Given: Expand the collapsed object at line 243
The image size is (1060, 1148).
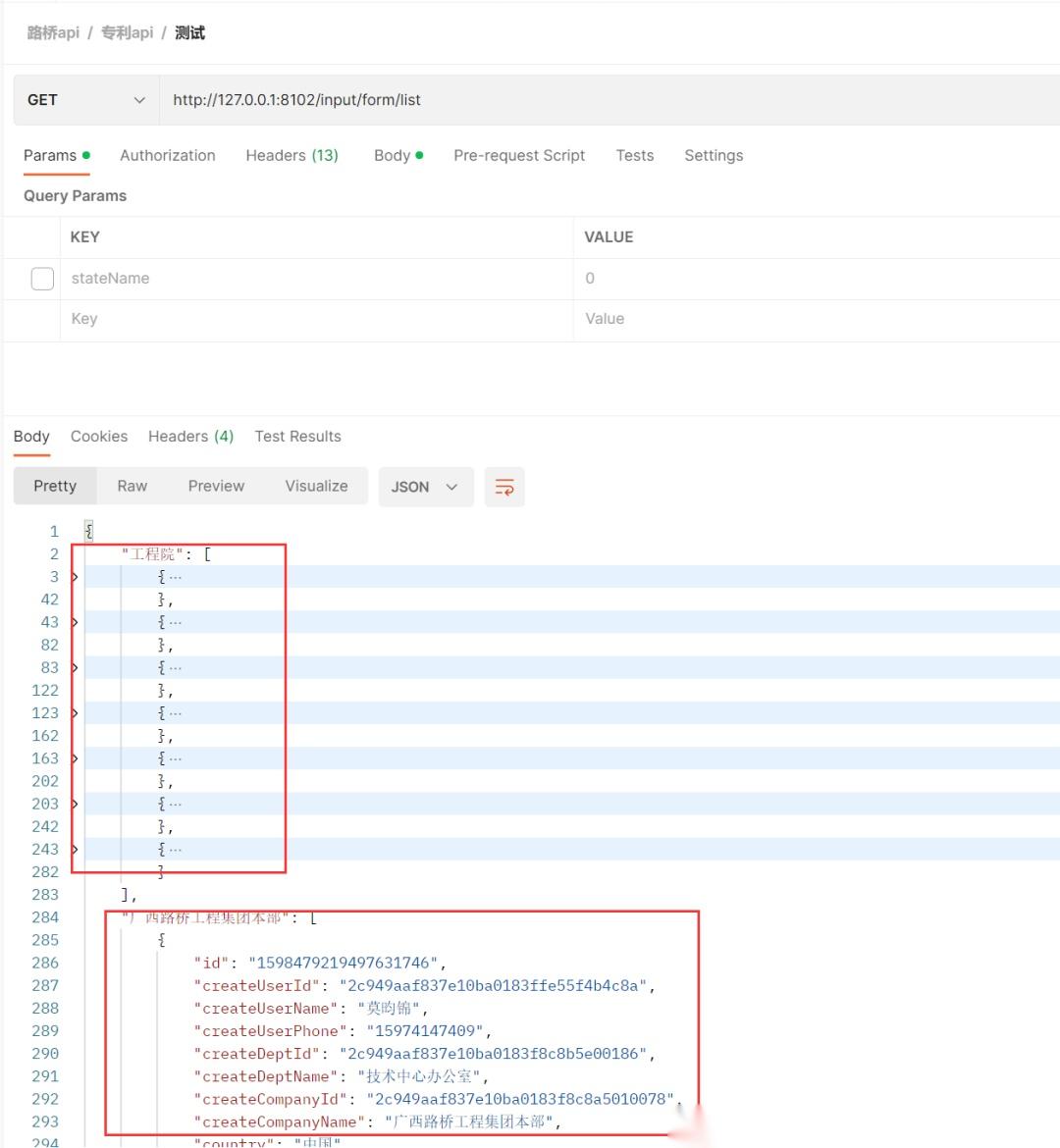Looking at the screenshot, I should tap(75, 849).
